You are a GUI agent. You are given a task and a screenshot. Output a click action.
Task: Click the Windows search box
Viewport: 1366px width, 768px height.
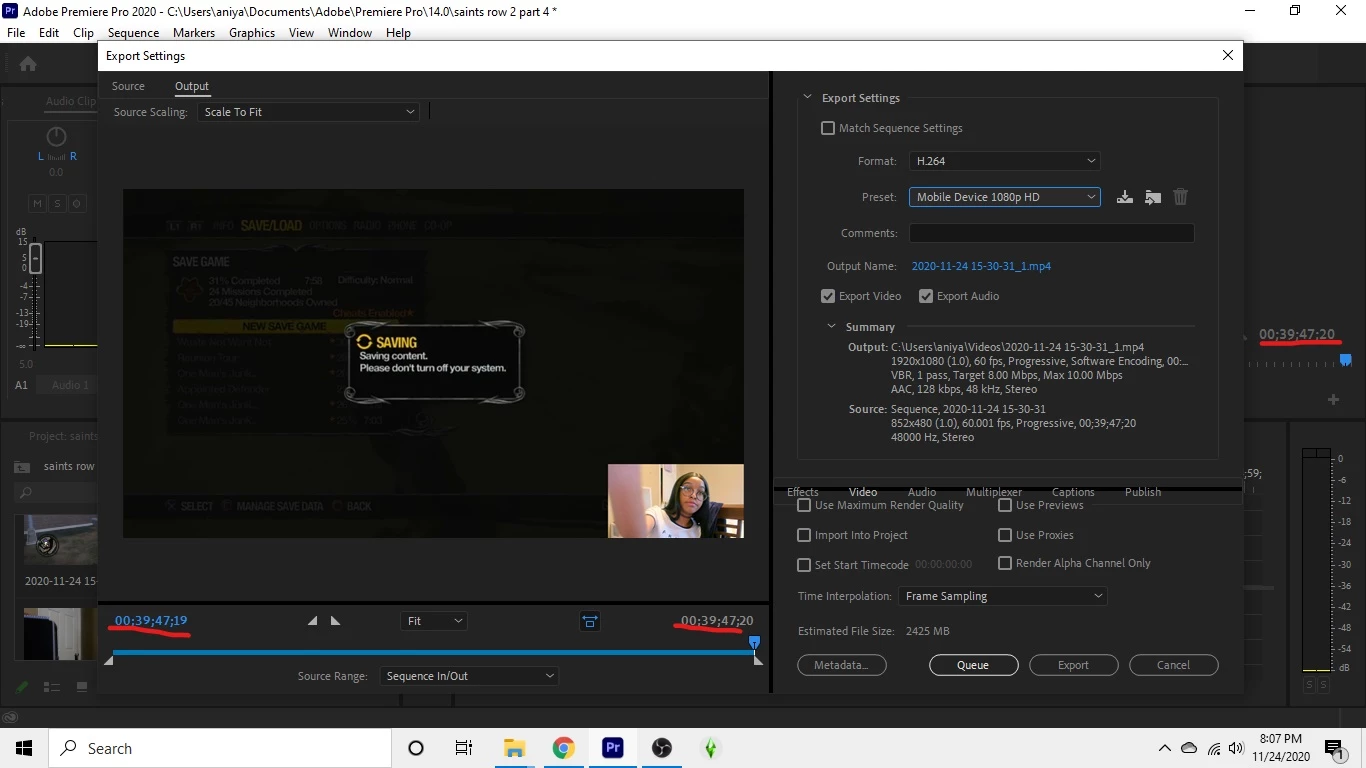[220, 748]
